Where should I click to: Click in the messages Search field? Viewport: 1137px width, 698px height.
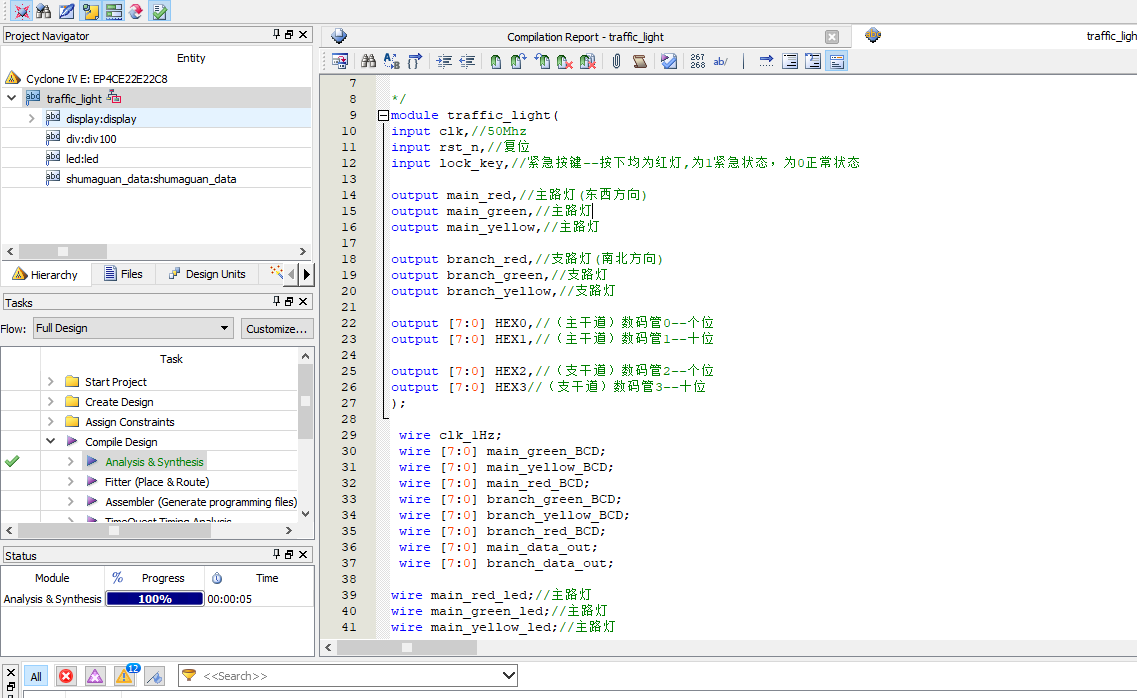(348, 676)
